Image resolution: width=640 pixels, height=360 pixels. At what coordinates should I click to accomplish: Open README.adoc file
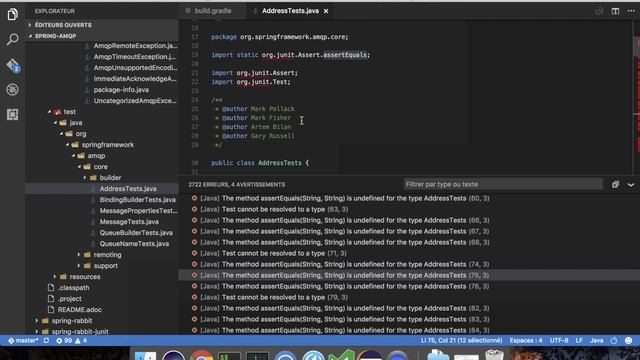point(80,310)
